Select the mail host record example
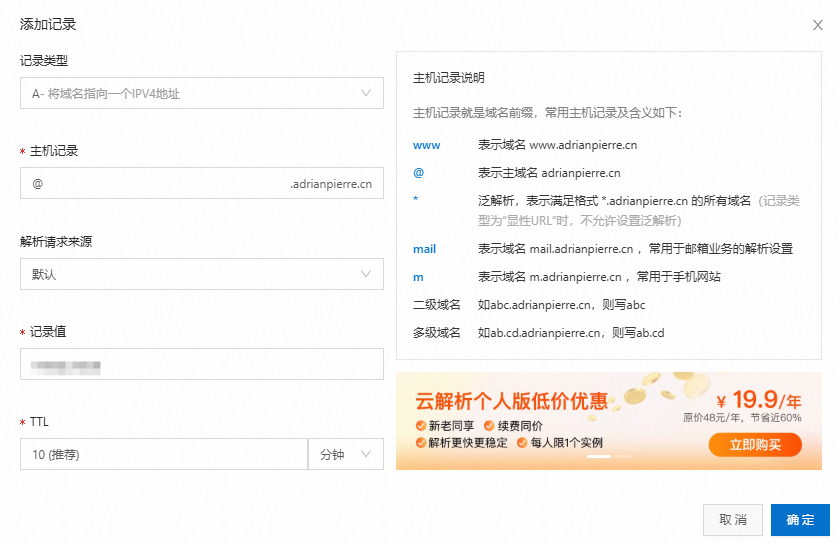 [424, 249]
